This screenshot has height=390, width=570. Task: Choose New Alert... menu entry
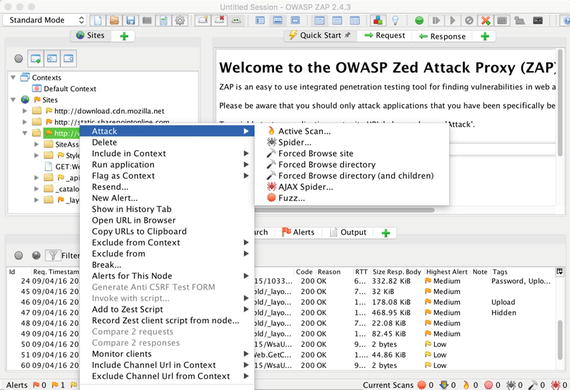(167, 198)
